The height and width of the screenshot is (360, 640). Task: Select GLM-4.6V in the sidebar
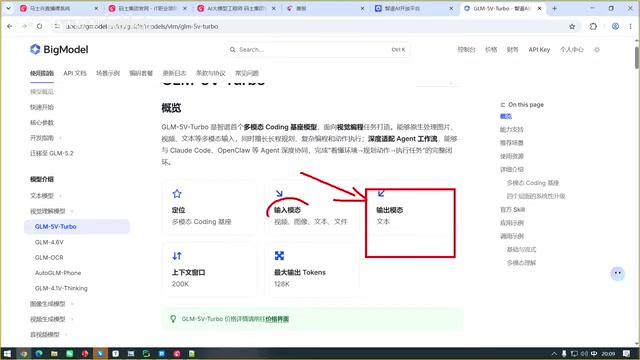[x=49, y=242]
